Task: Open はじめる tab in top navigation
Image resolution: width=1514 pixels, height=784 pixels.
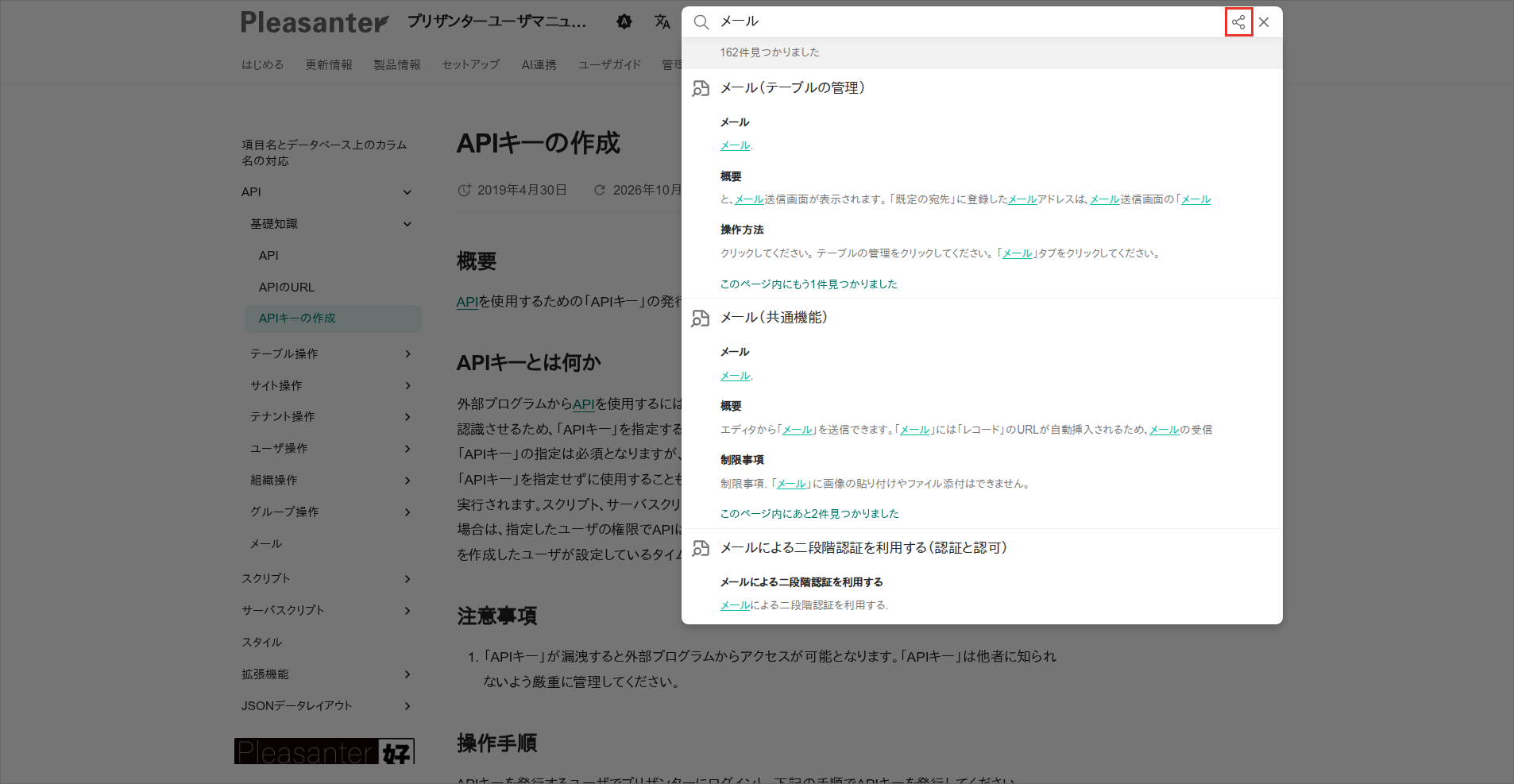Action: [263, 64]
